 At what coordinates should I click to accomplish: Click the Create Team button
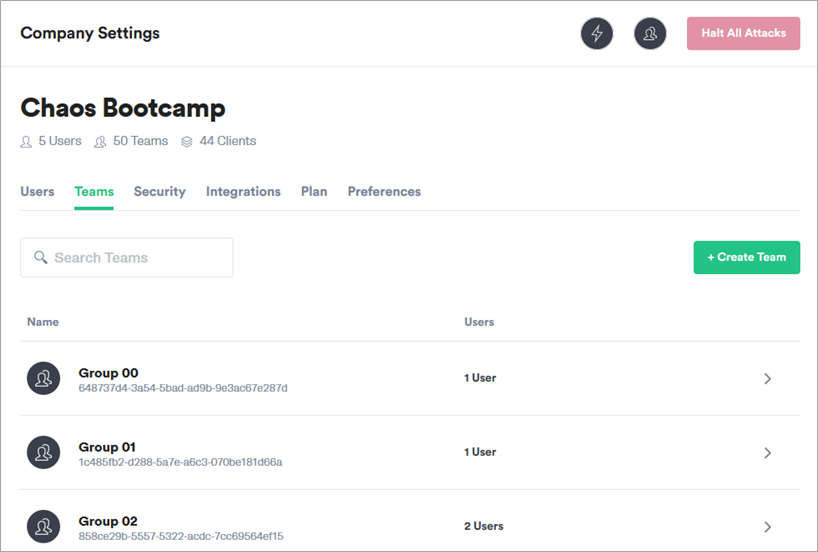tap(746, 257)
